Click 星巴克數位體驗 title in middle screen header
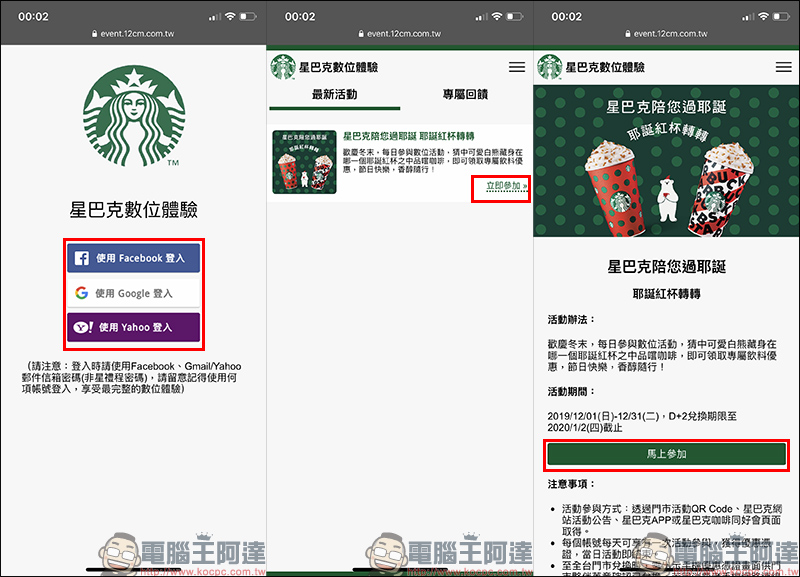 point(338,67)
